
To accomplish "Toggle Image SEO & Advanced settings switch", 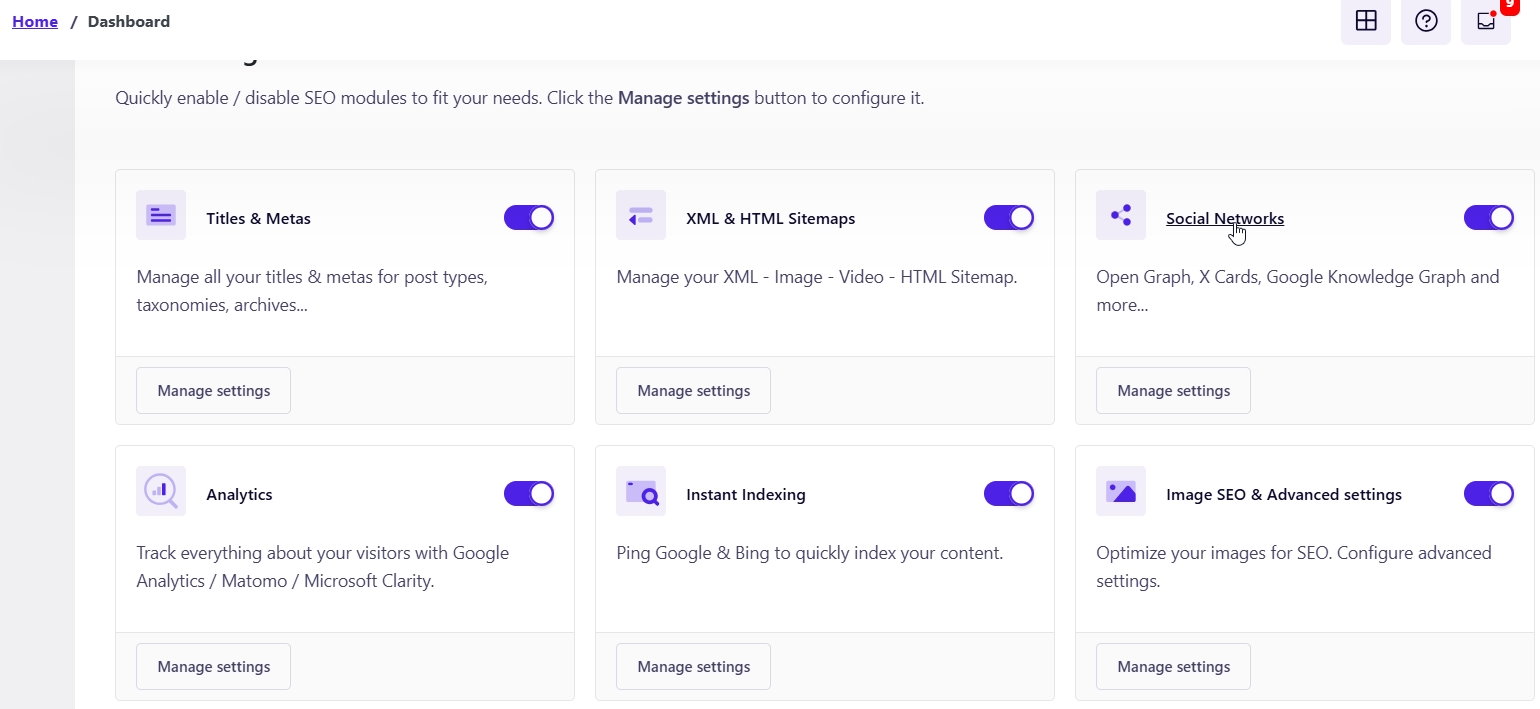I will point(1489,494).
